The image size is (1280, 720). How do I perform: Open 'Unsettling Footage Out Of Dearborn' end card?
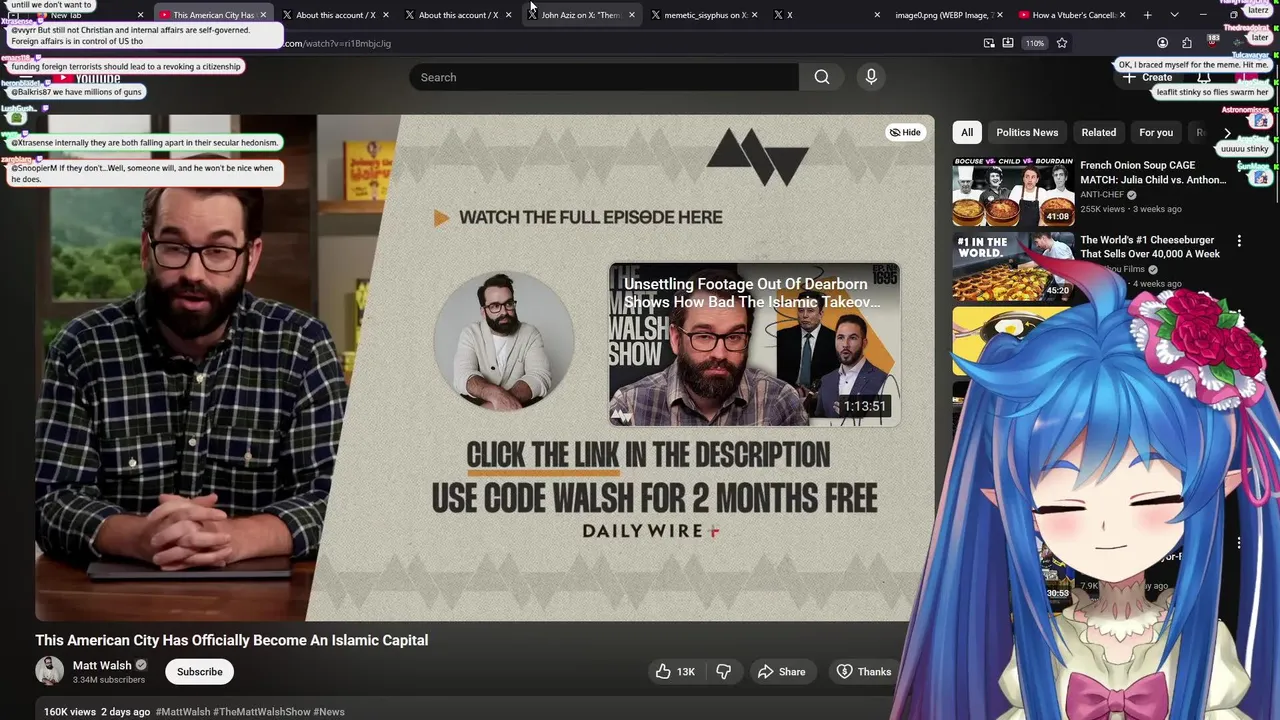754,344
